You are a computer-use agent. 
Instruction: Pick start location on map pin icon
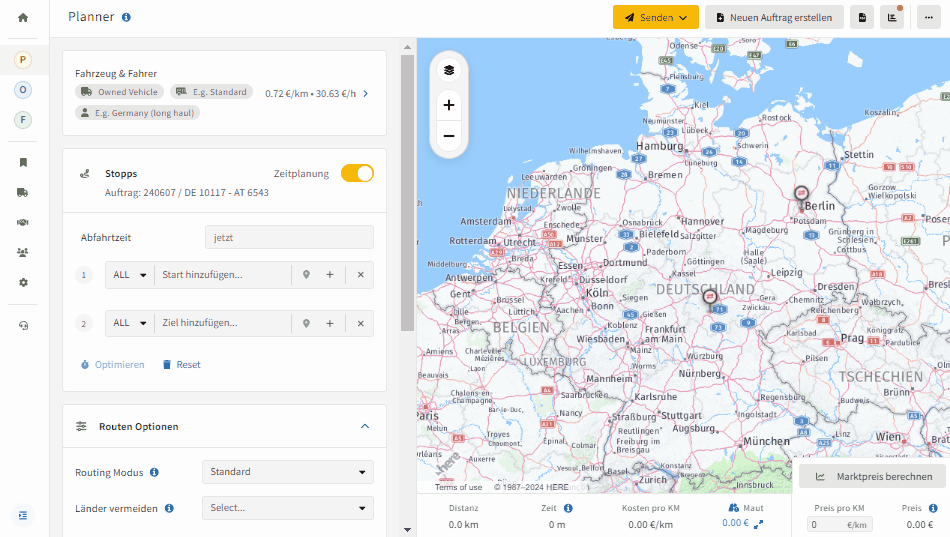tap(306, 275)
